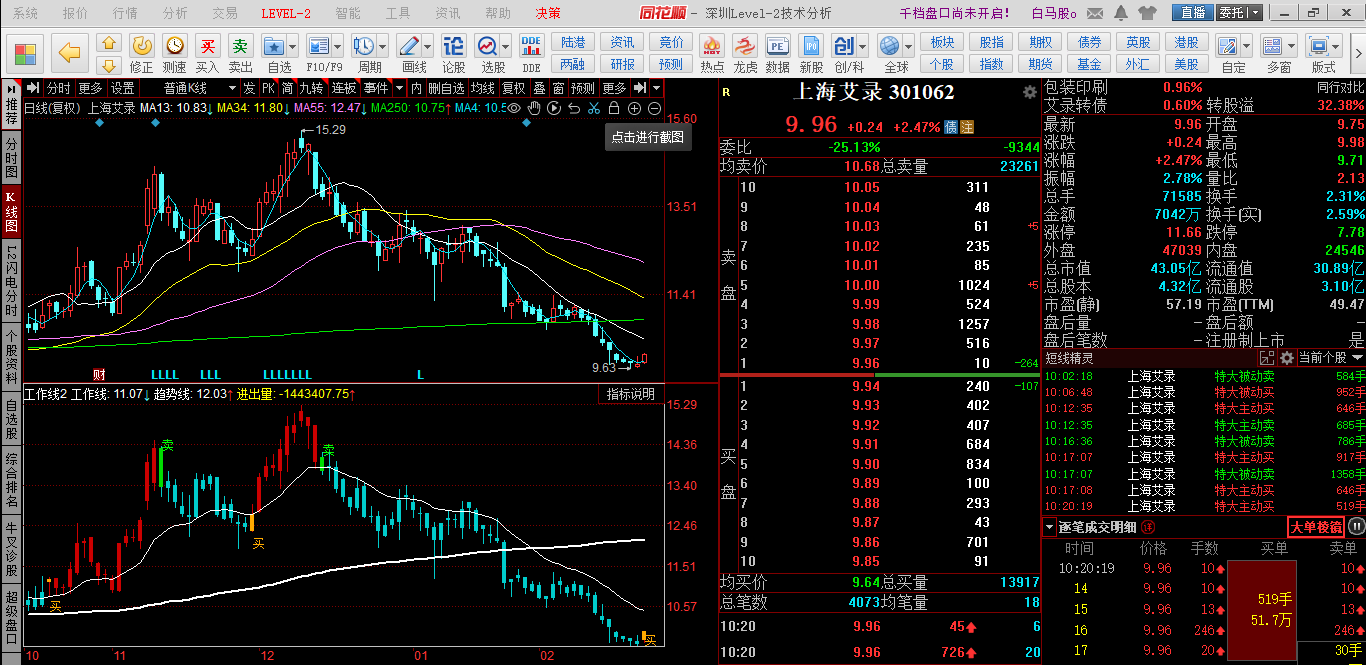Select the hand pan tool on chart
Screen dimensions: 1366x665
click(534, 108)
